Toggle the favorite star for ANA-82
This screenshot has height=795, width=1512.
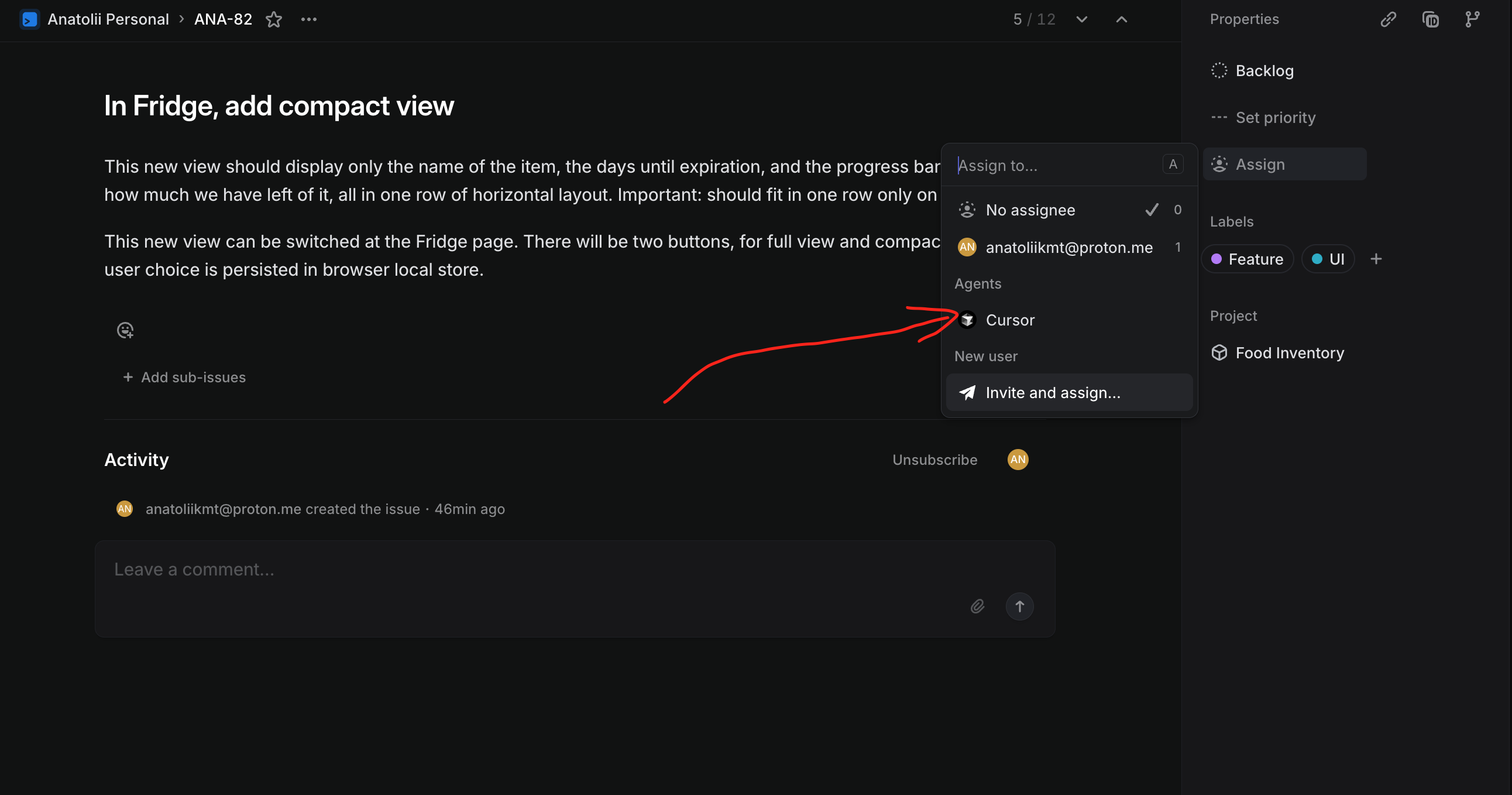coord(273,19)
